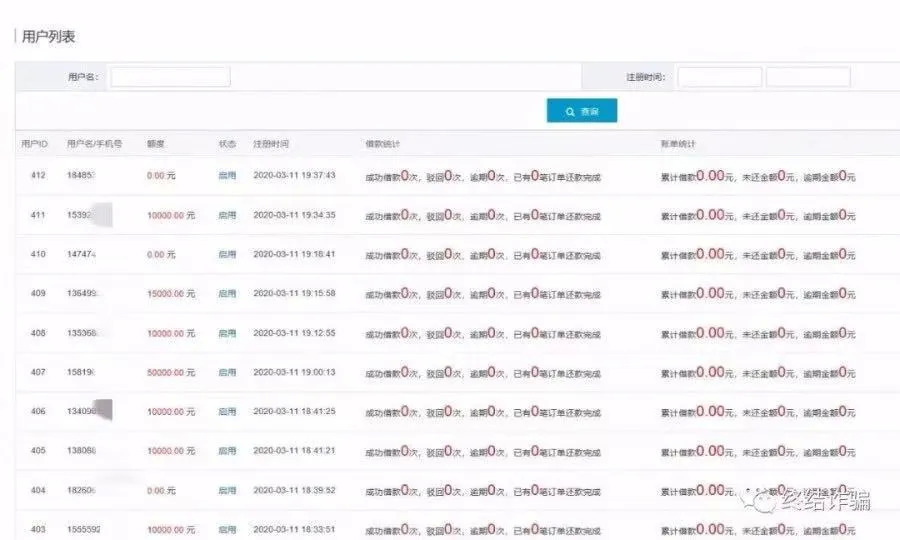This screenshot has height=540, width=900.
Task: Click timestamp 2020-03-11 18:41:21
Action: (294, 450)
